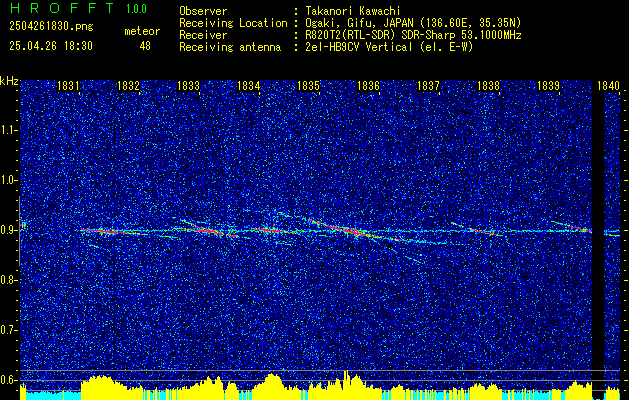Click the 1833 time marker

189,86
